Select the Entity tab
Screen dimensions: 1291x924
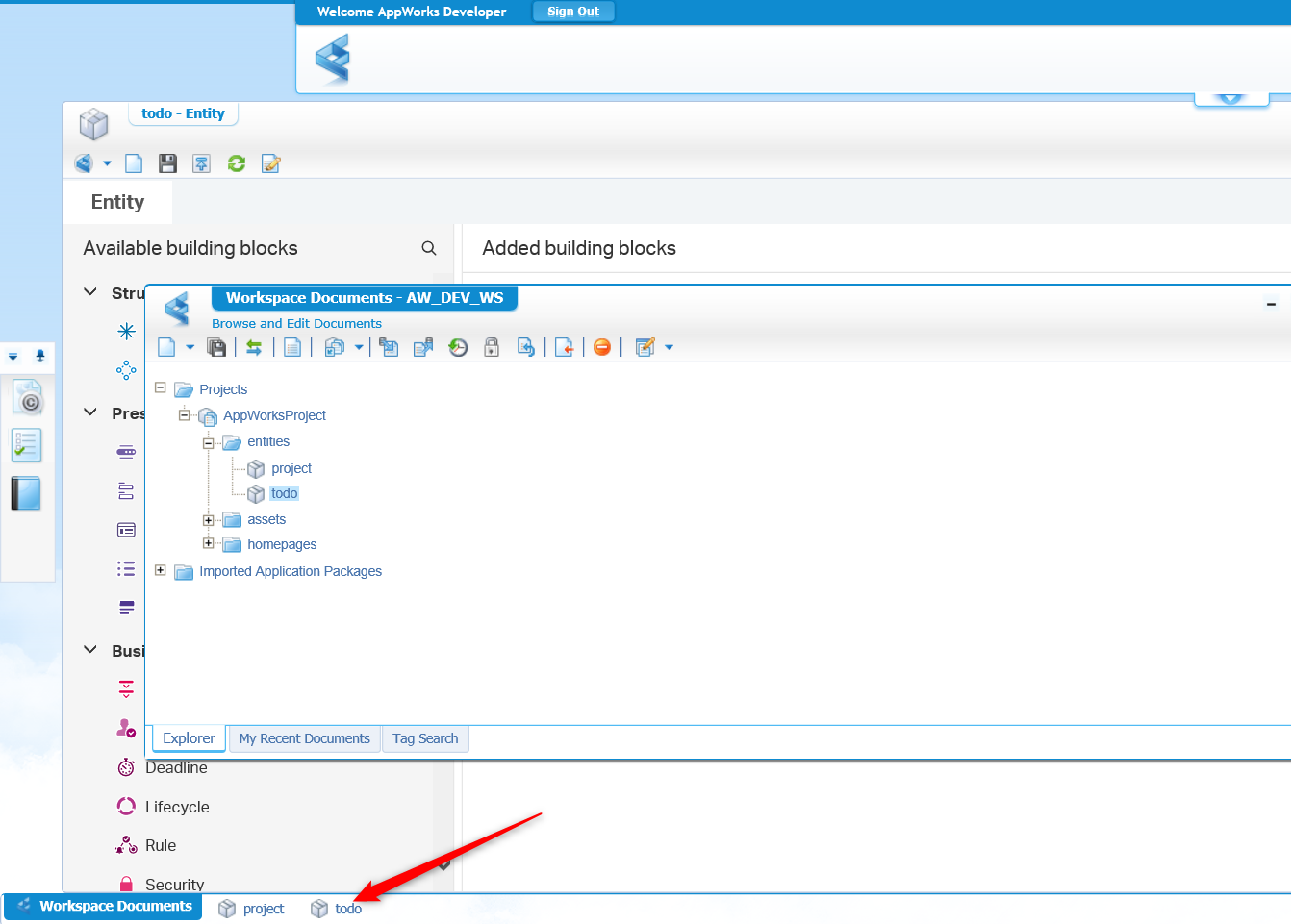coord(117,202)
